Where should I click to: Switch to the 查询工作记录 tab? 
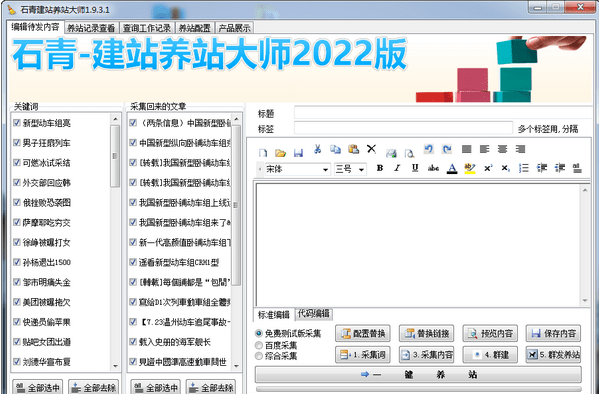[147, 28]
